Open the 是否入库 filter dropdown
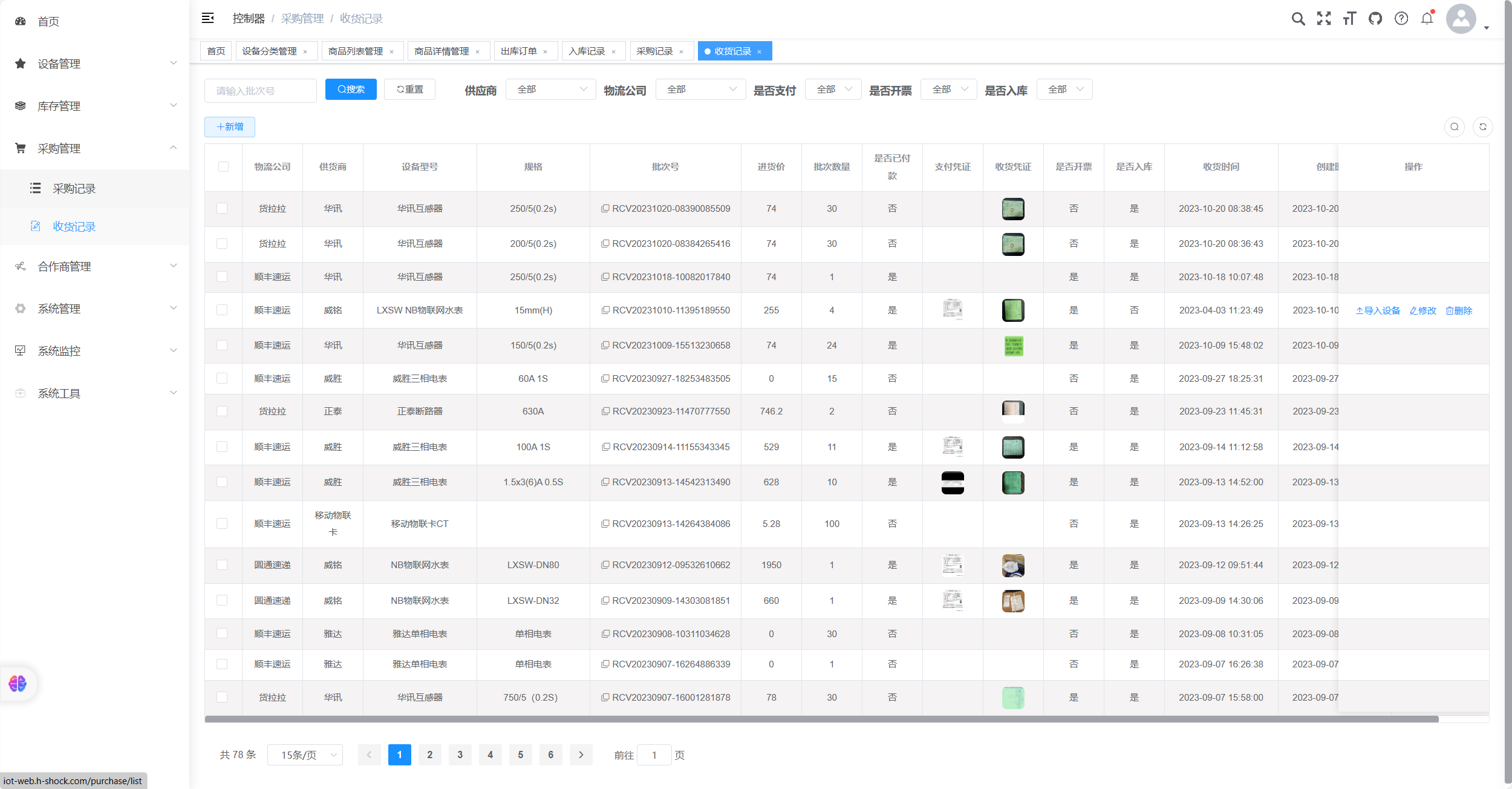 (1064, 90)
